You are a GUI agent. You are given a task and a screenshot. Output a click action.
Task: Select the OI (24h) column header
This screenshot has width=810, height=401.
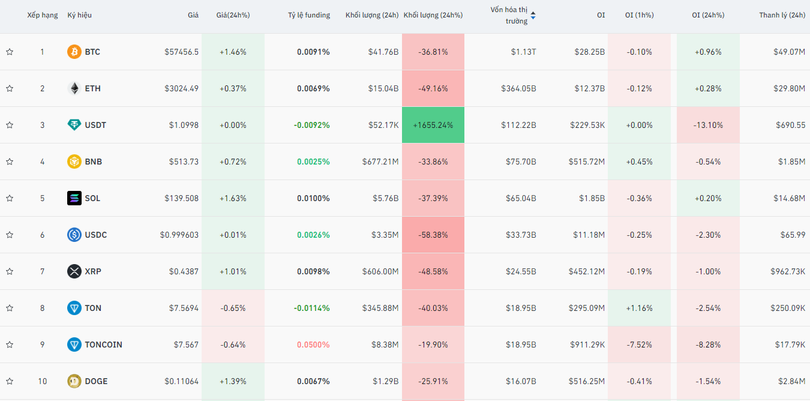[x=708, y=16]
